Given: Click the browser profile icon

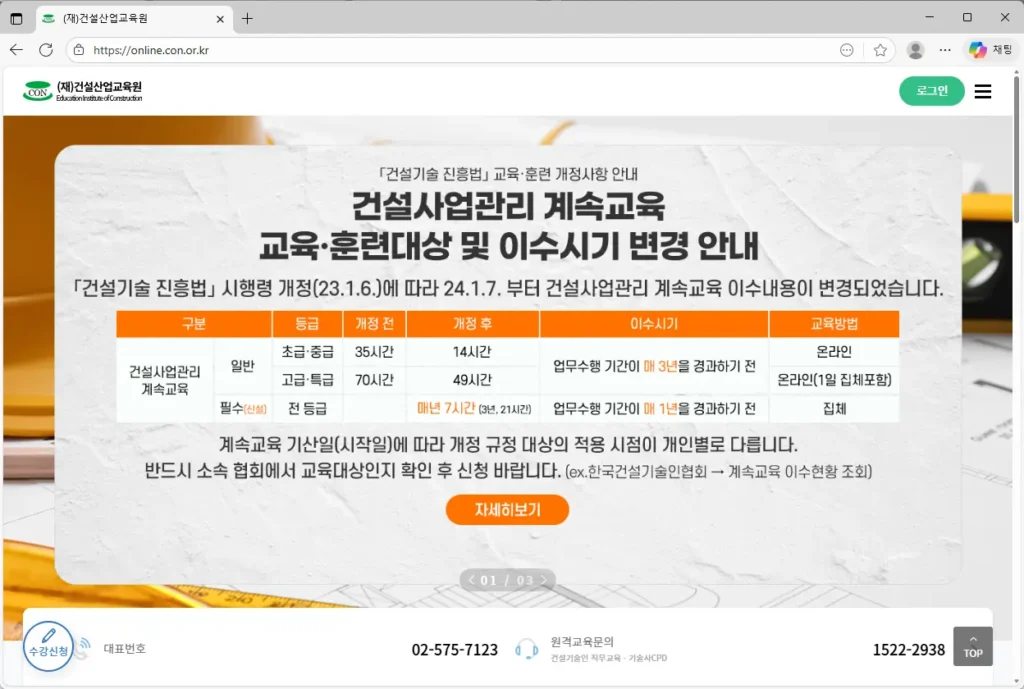Looking at the screenshot, I should tap(916, 48).
